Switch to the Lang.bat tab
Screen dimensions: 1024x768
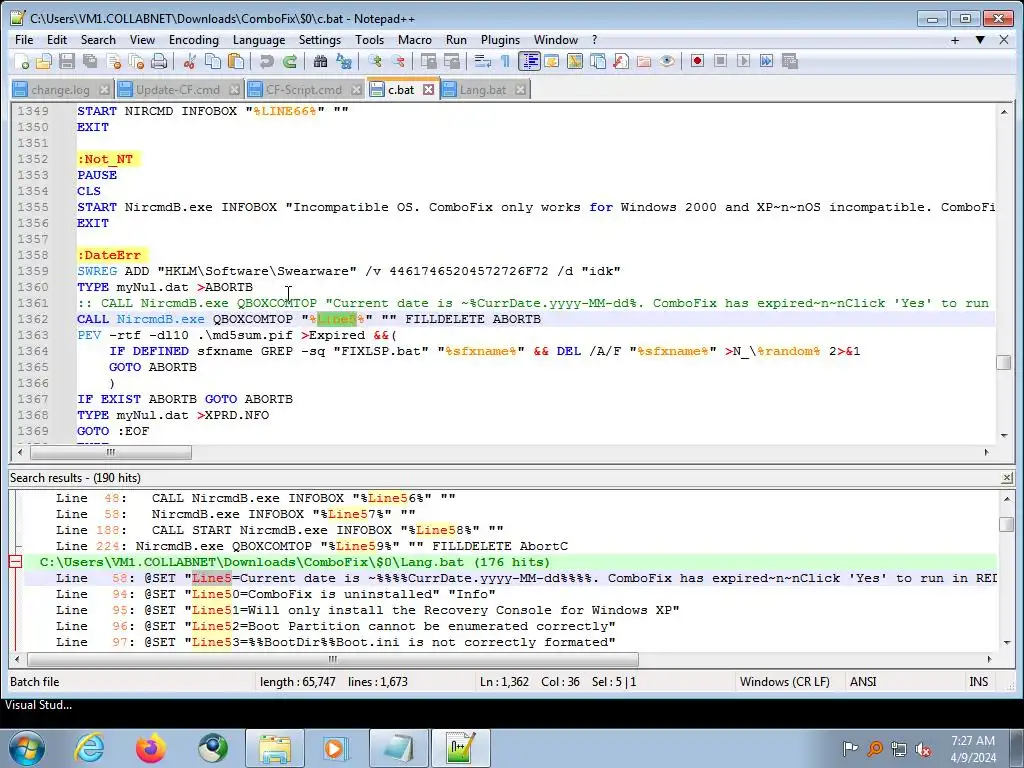[x=483, y=89]
